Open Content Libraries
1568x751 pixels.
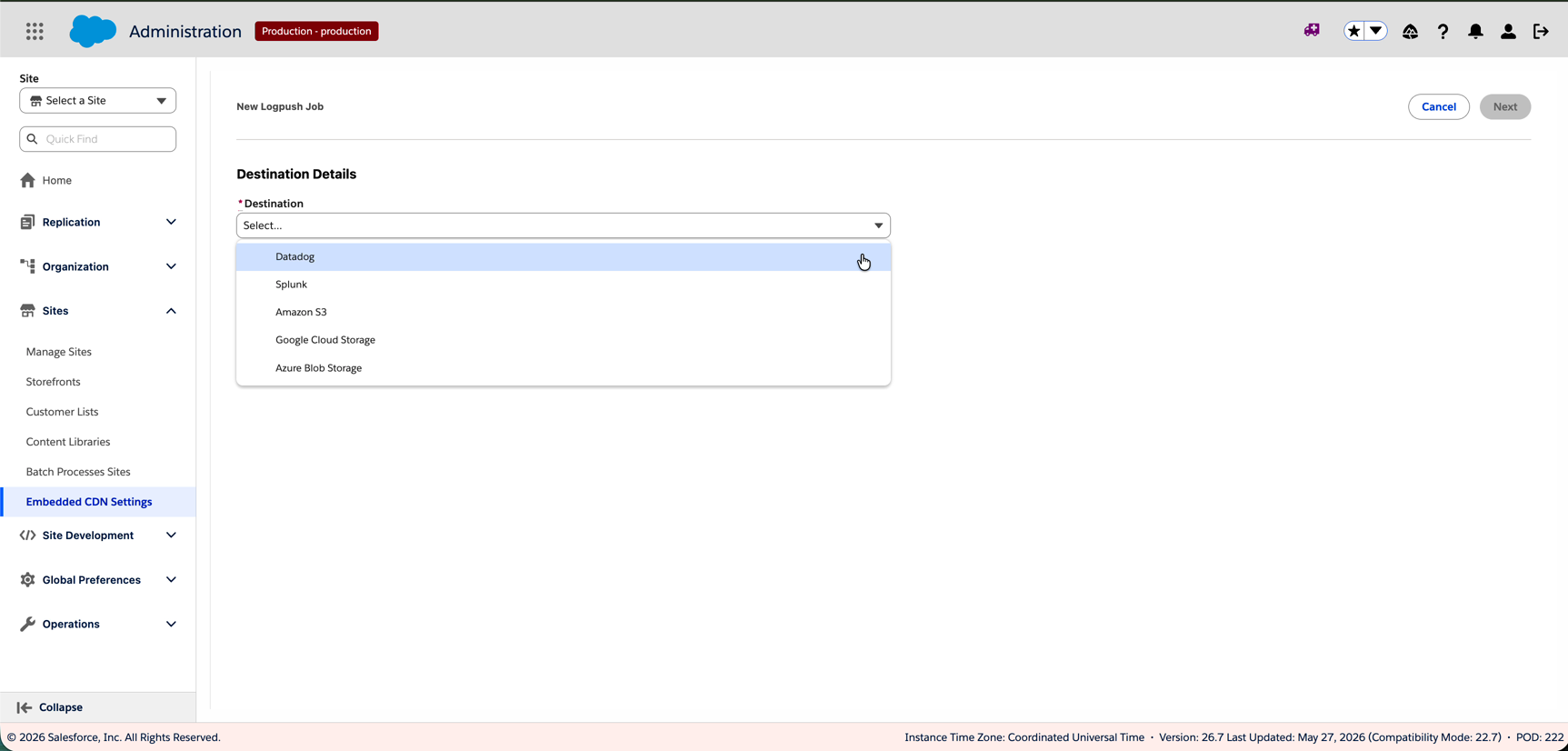tap(68, 442)
